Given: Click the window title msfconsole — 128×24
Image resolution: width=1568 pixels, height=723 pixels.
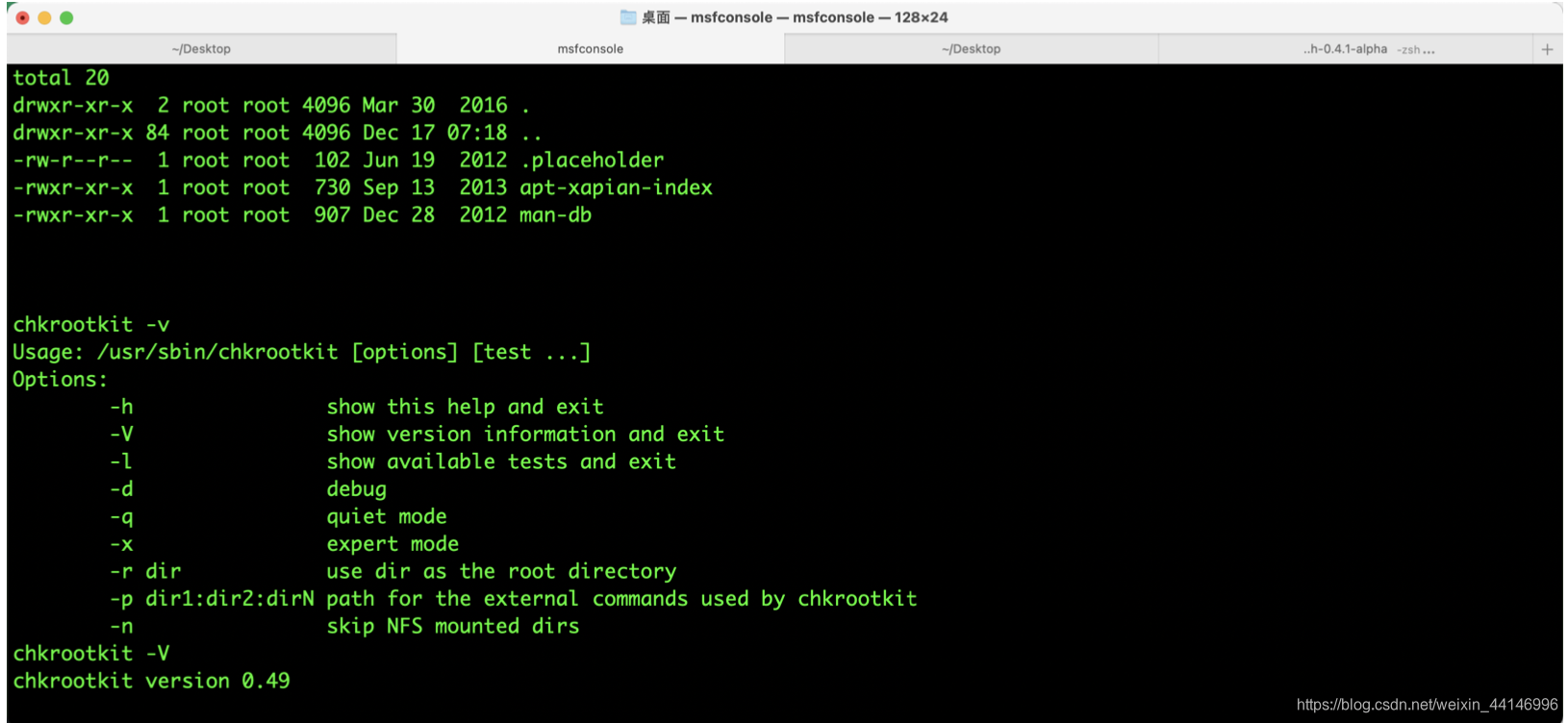Looking at the screenshot, I should [871, 17].
